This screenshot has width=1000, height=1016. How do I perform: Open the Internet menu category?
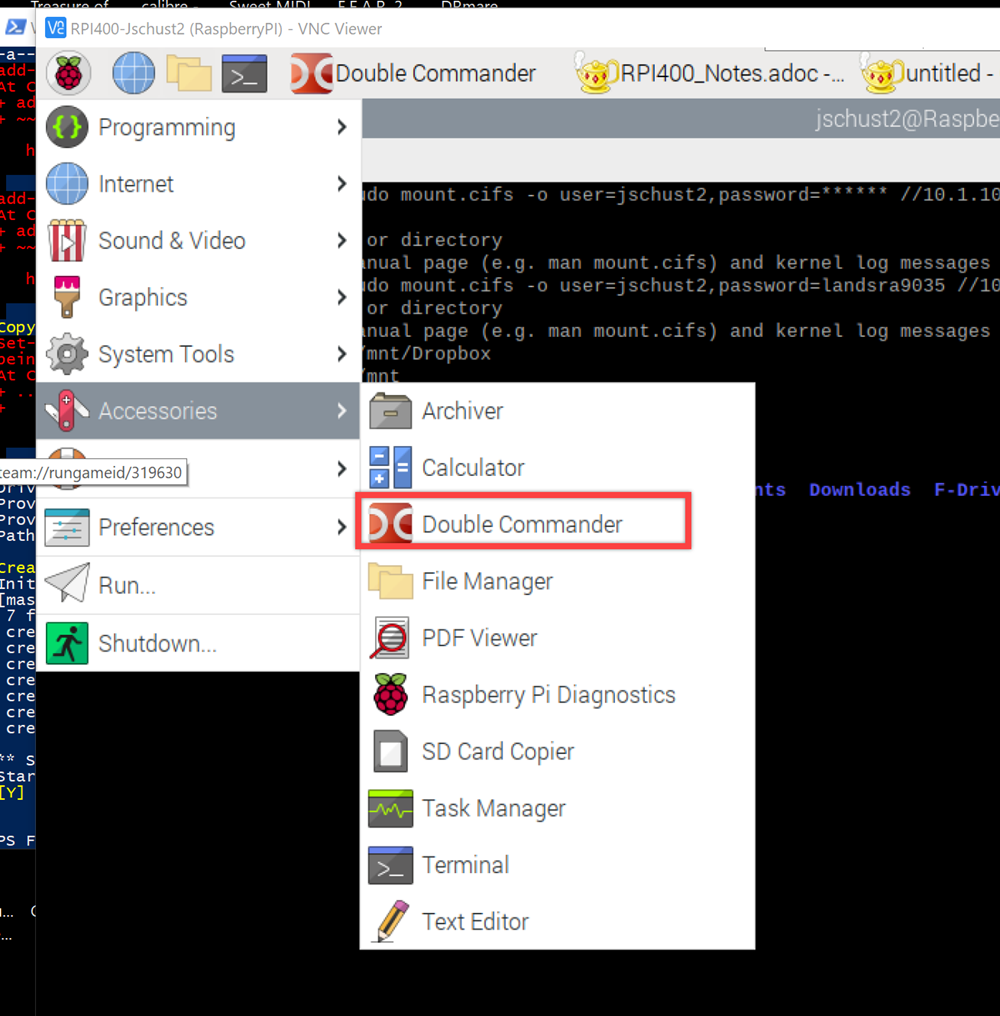[x=198, y=184]
